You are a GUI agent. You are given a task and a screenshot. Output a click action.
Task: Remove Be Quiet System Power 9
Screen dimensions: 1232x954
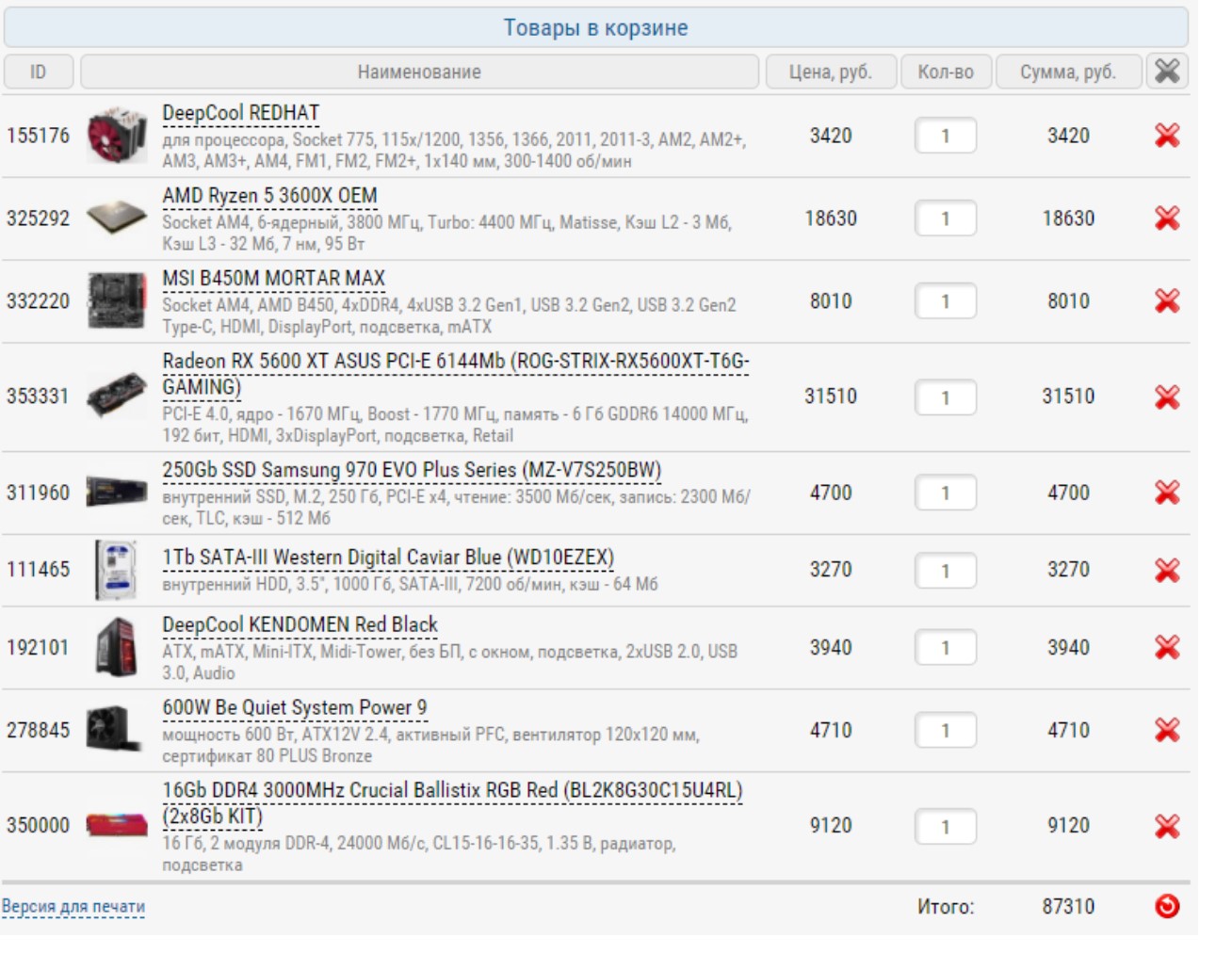click(x=1166, y=730)
